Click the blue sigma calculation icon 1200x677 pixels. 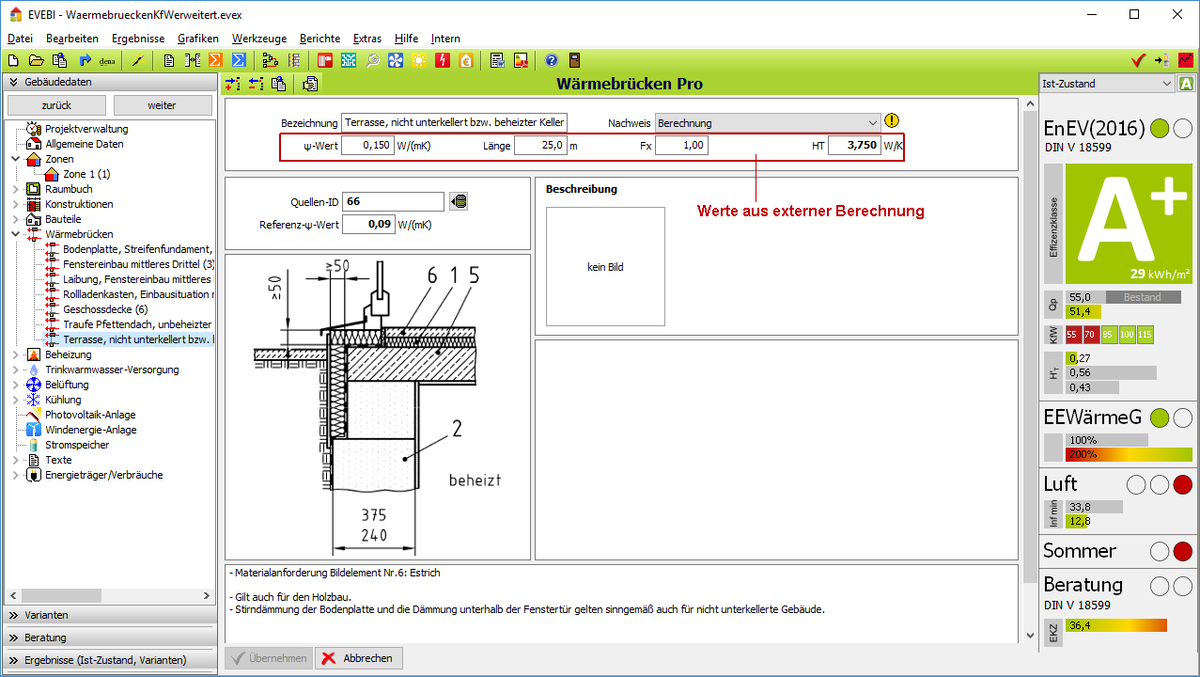click(x=239, y=60)
